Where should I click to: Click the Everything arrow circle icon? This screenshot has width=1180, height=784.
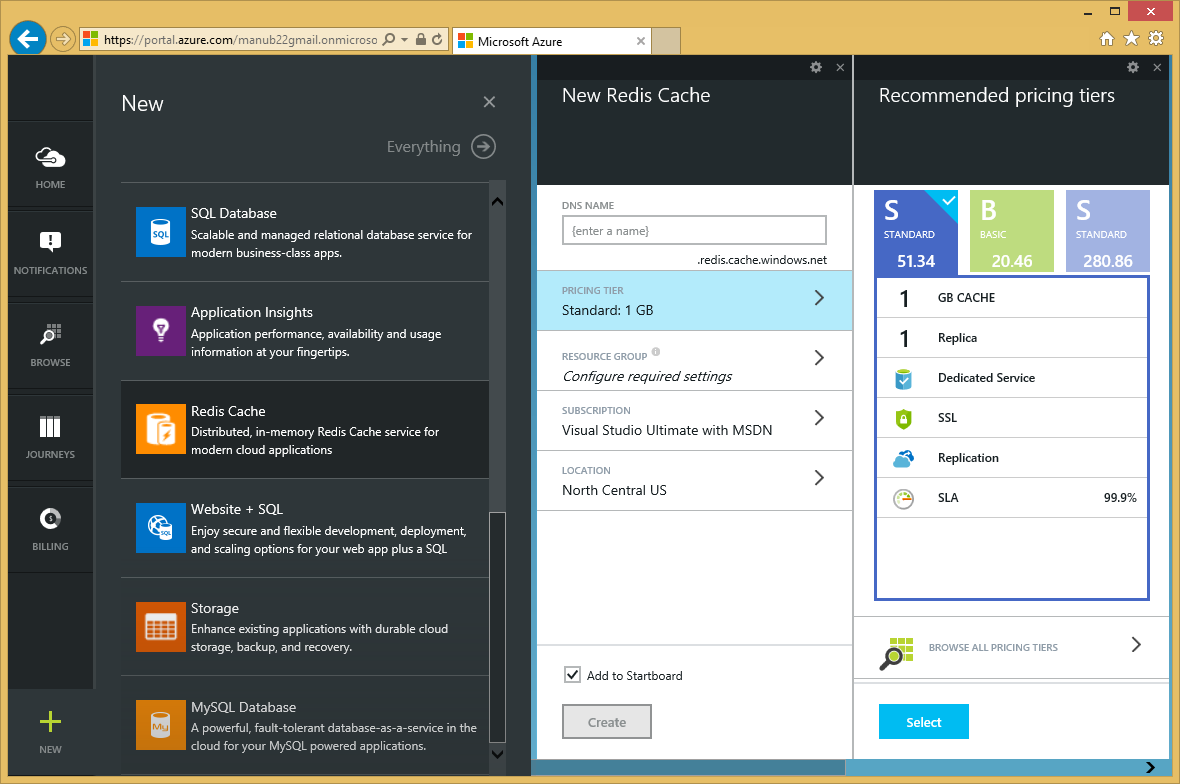[x=483, y=147]
